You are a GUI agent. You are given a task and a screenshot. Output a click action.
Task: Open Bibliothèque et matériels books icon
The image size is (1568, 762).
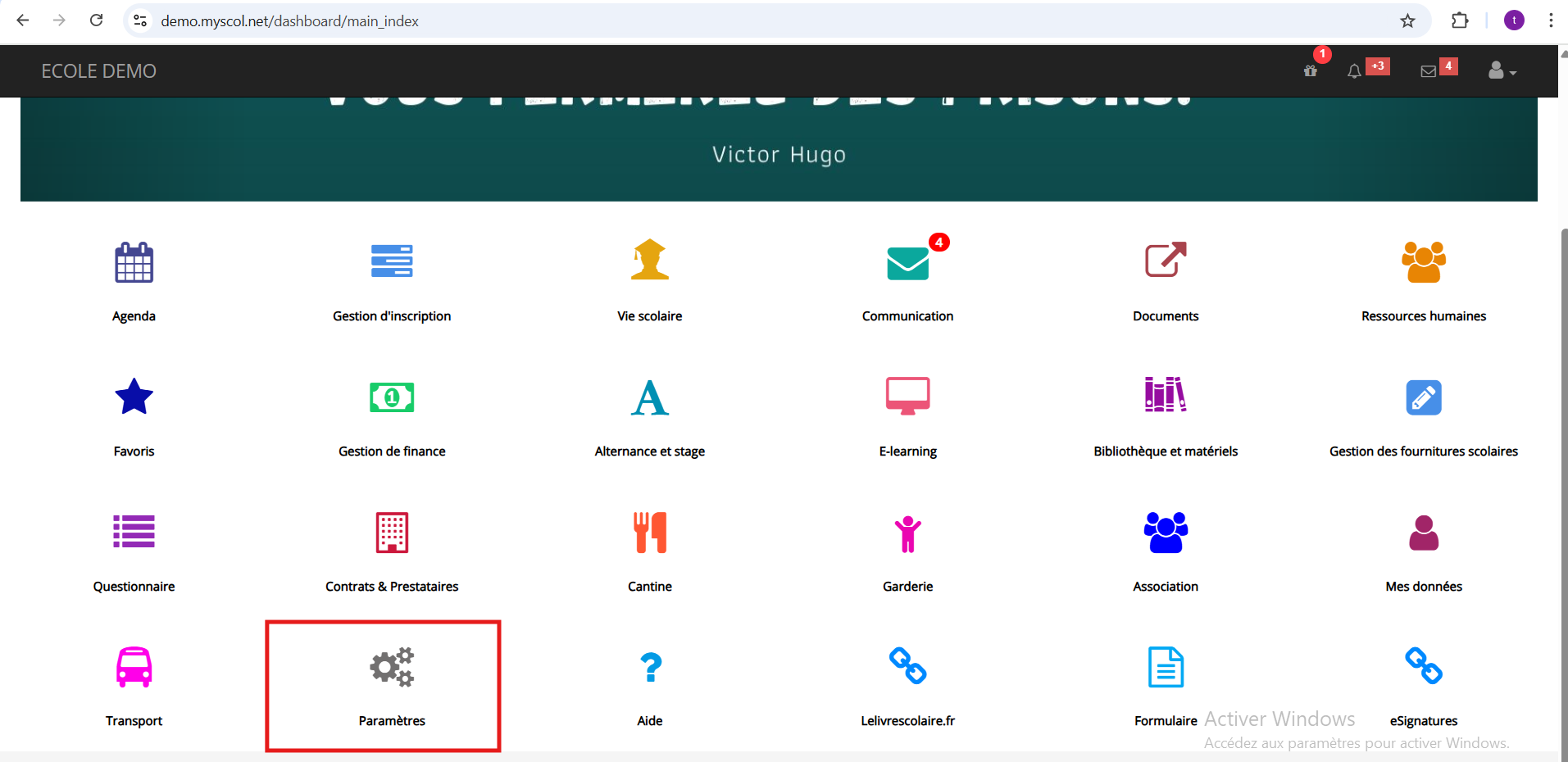coord(1165,395)
